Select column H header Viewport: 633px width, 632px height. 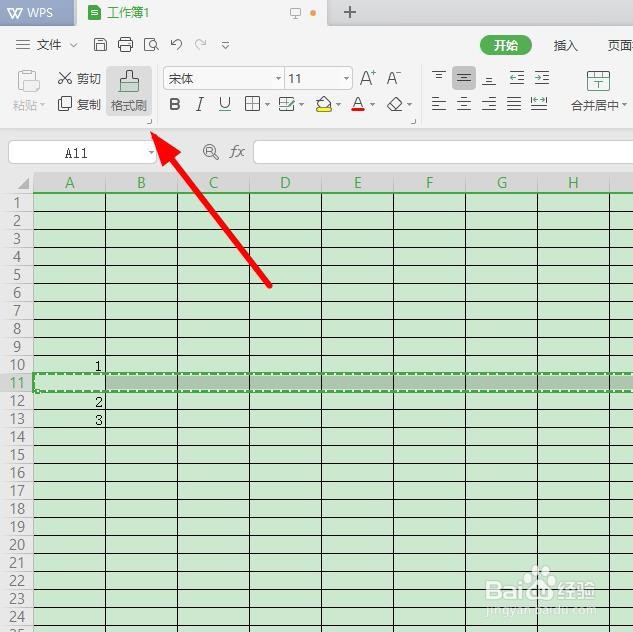[573, 183]
